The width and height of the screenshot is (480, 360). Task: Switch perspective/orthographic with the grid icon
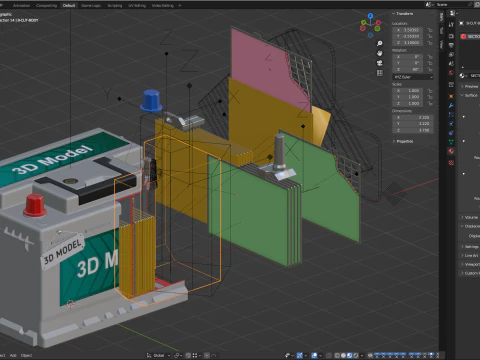[379, 73]
